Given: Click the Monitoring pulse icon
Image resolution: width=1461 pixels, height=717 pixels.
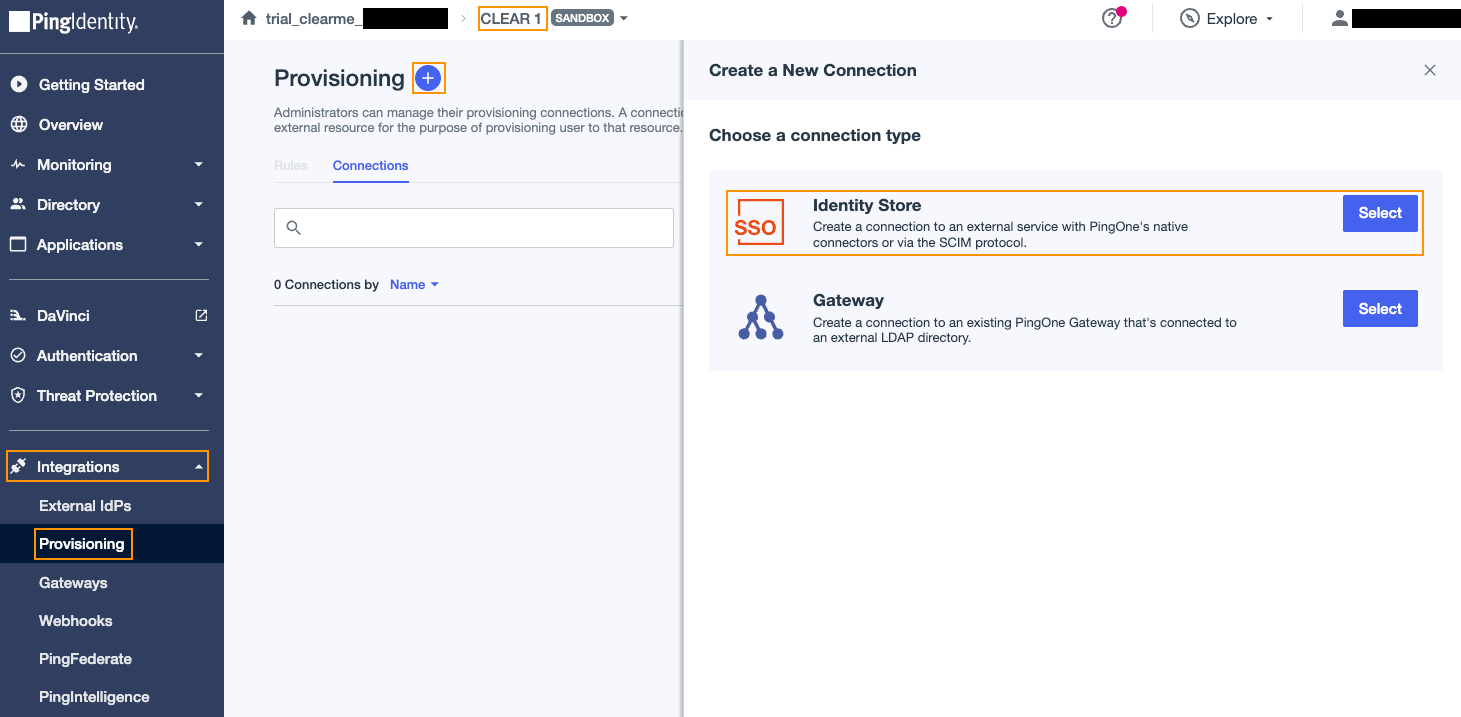Looking at the screenshot, I should (18, 165).
